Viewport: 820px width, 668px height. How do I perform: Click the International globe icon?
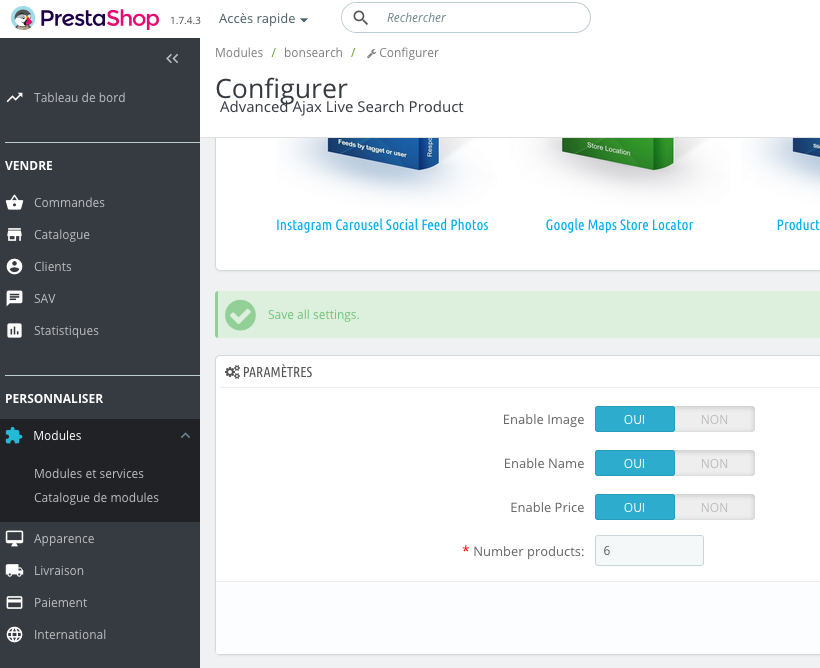pyautogui.click(x=15, y=634)
